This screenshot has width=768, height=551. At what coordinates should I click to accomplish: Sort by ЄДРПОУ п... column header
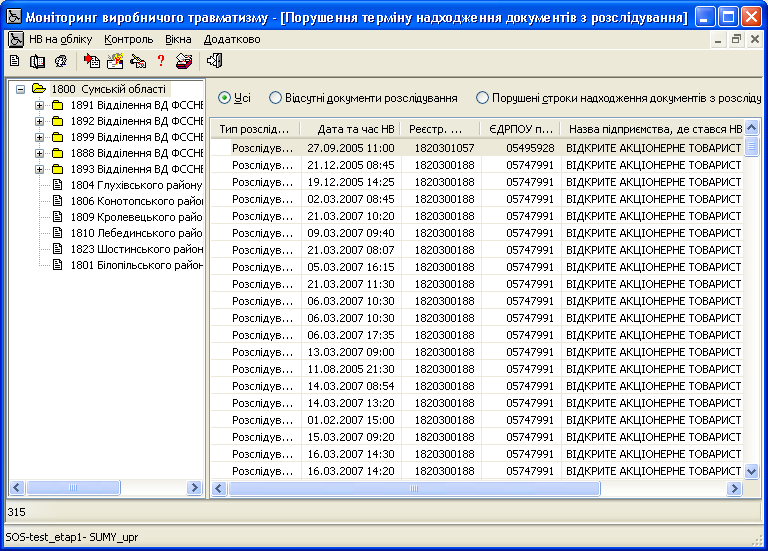[x=520, y=129]
